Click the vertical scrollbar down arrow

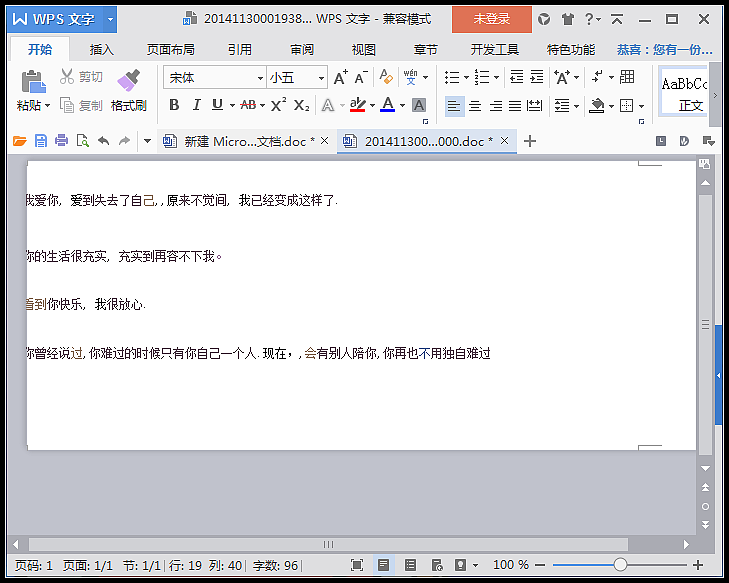(705, 468)
